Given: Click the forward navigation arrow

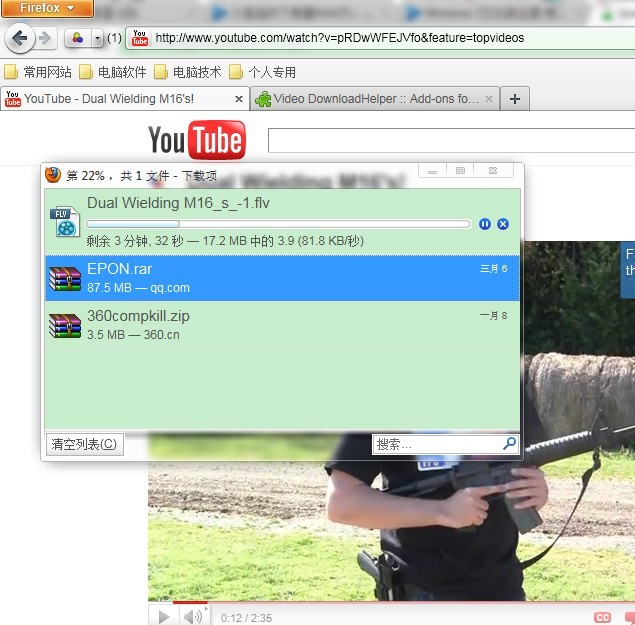Looking at the screenshot, I should tap(44, 38).
